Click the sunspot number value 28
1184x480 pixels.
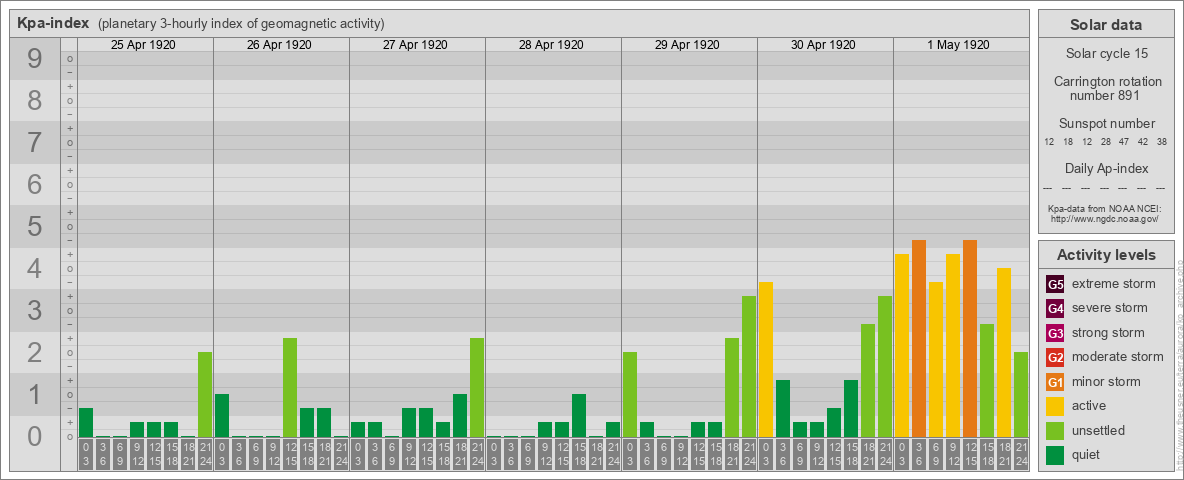(1105, 142)
